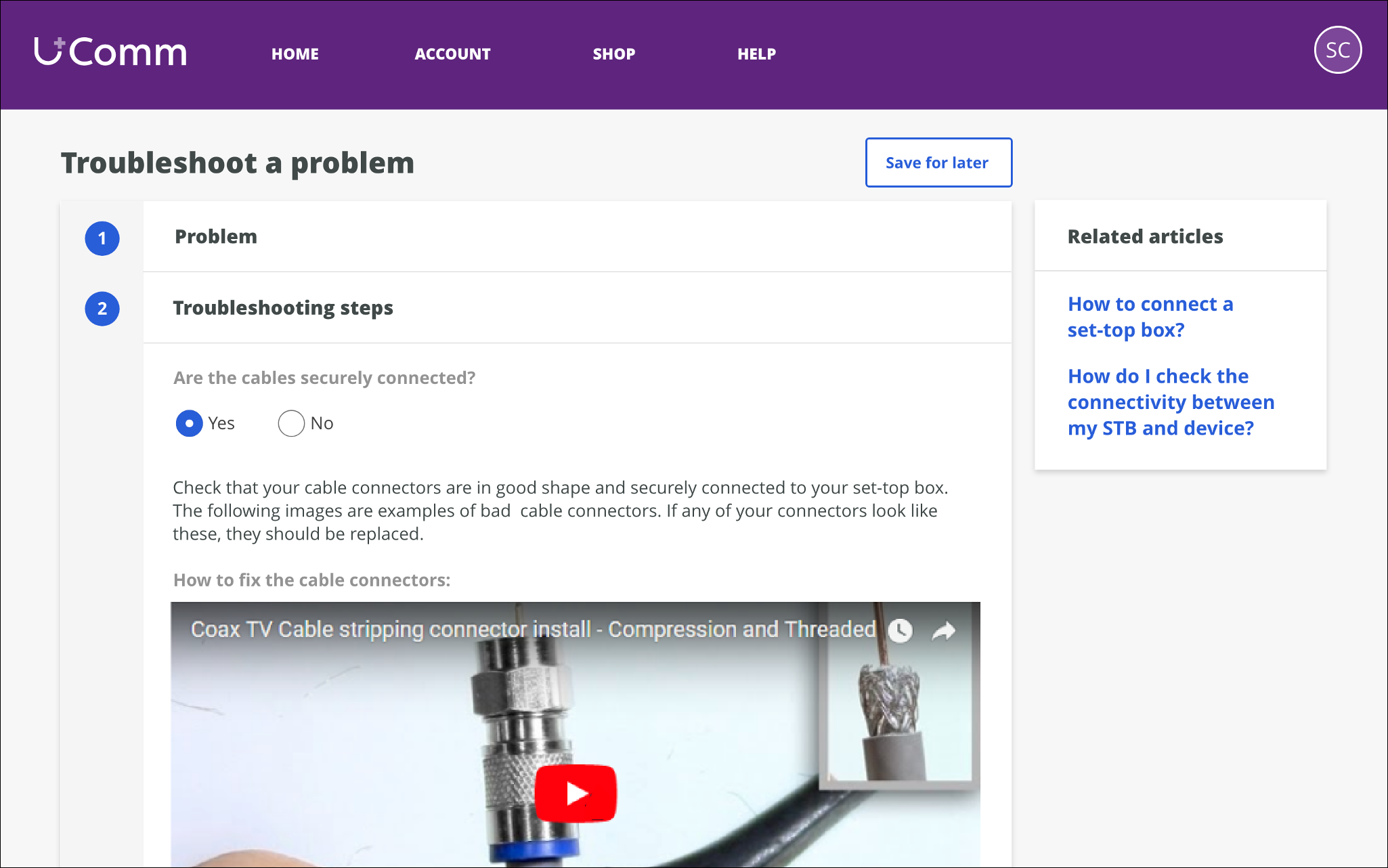Screen dimensions: 1388x868
Task: Open the Home menu item
Action: tap(295, 54)
